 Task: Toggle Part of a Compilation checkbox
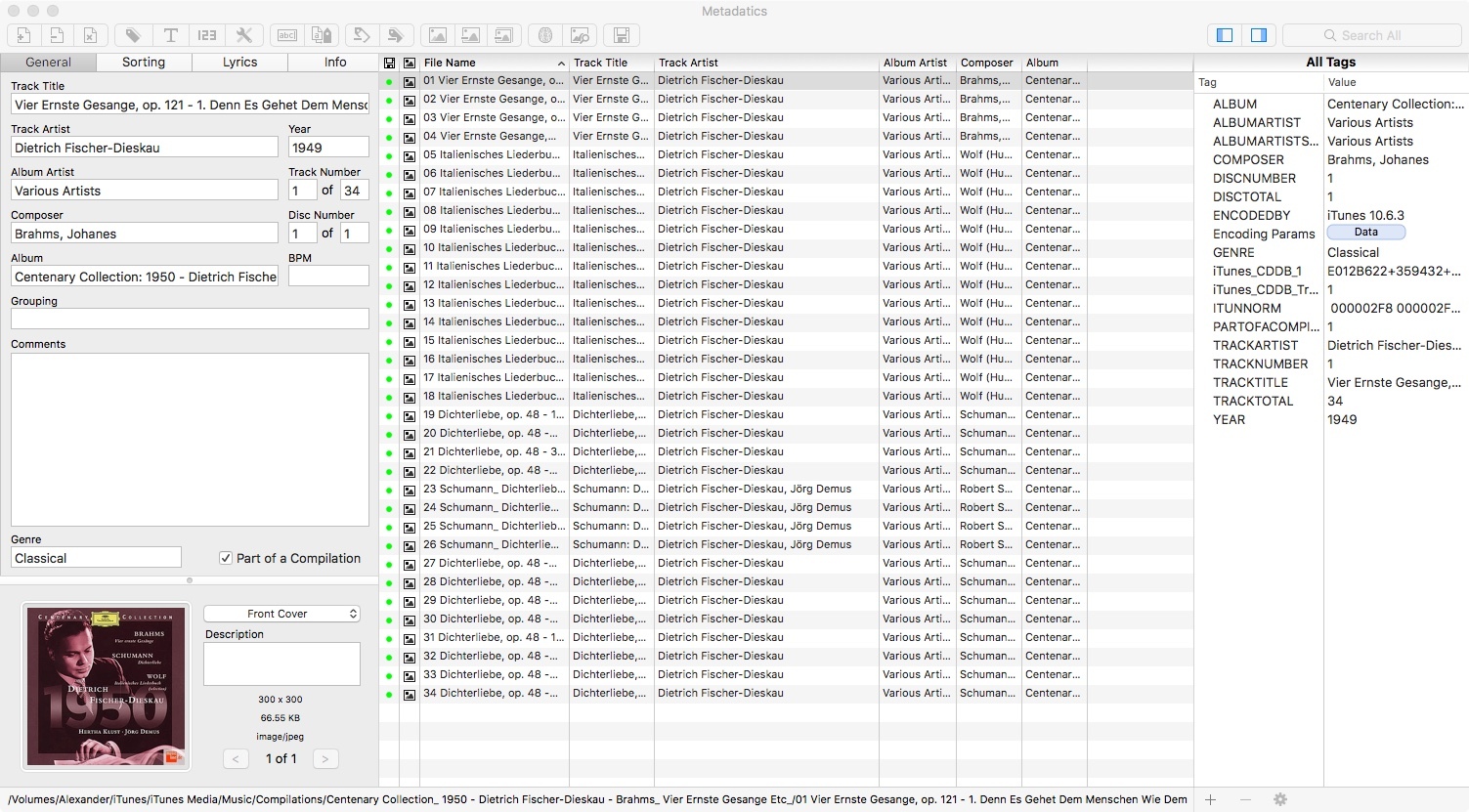(x=226, y=558)
